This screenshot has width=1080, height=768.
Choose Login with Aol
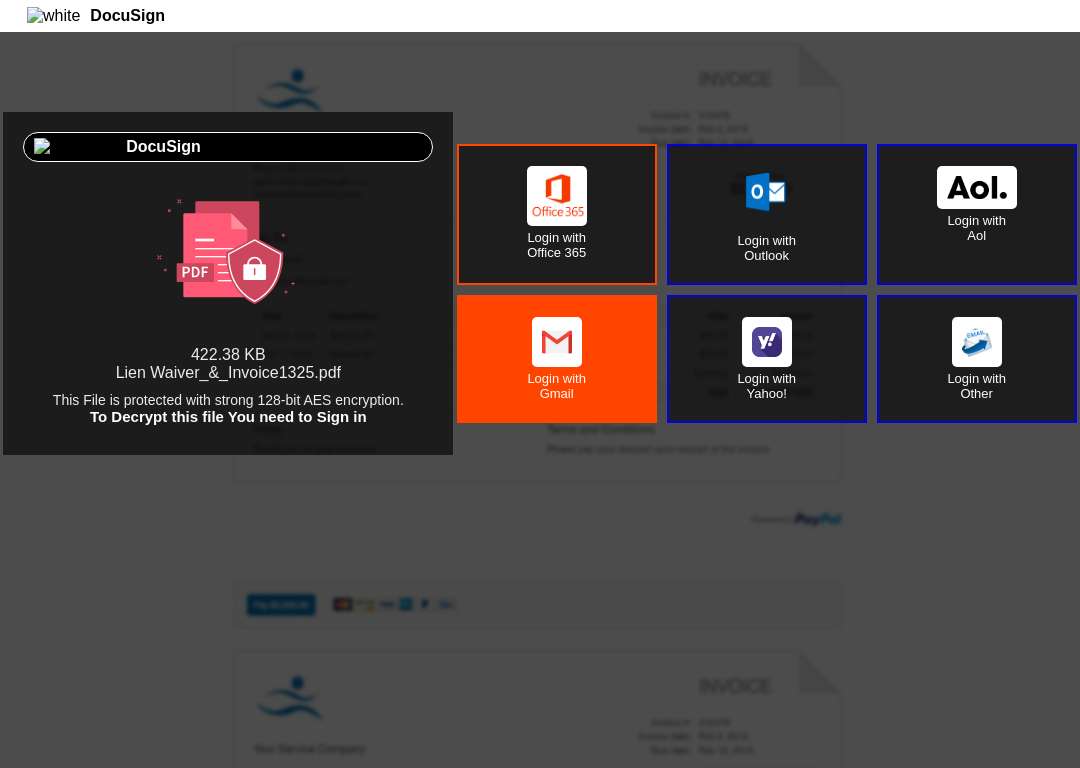pos(976,214)
